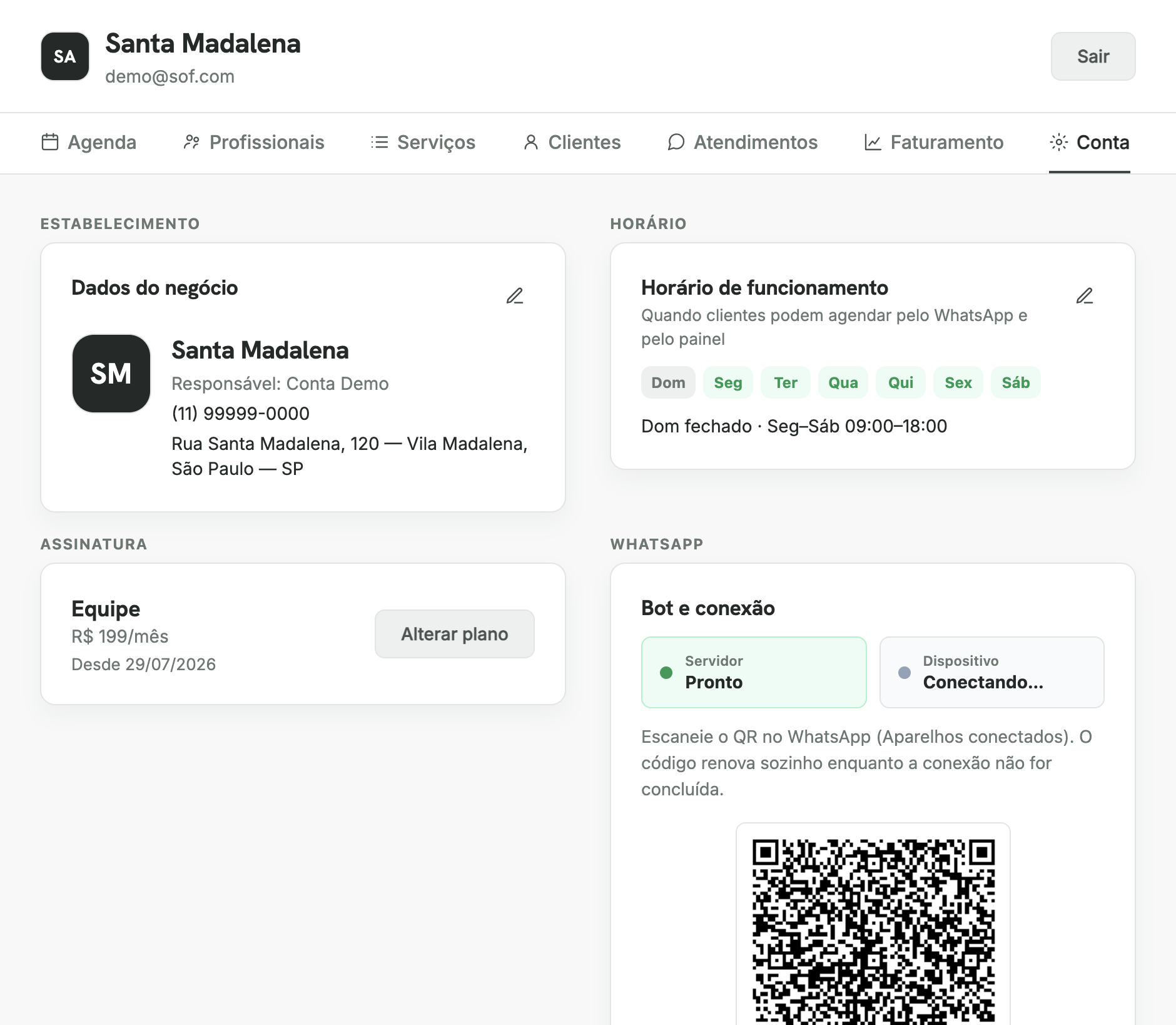The height and width of the screenshot is (1025, 1176).
Task: Select the Ter day chip
Action: click(786, 382)
